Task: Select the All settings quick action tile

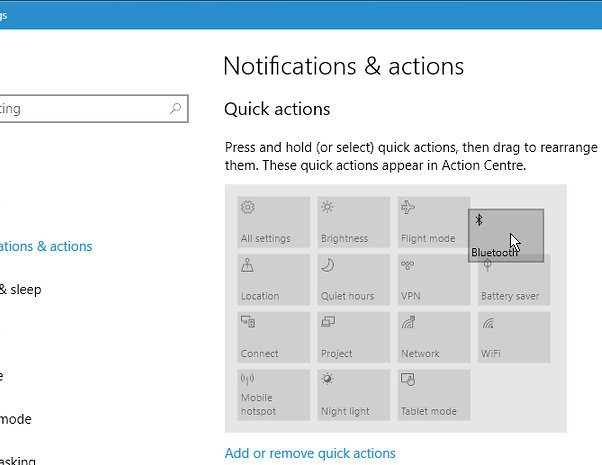Action: pos(273,222)
